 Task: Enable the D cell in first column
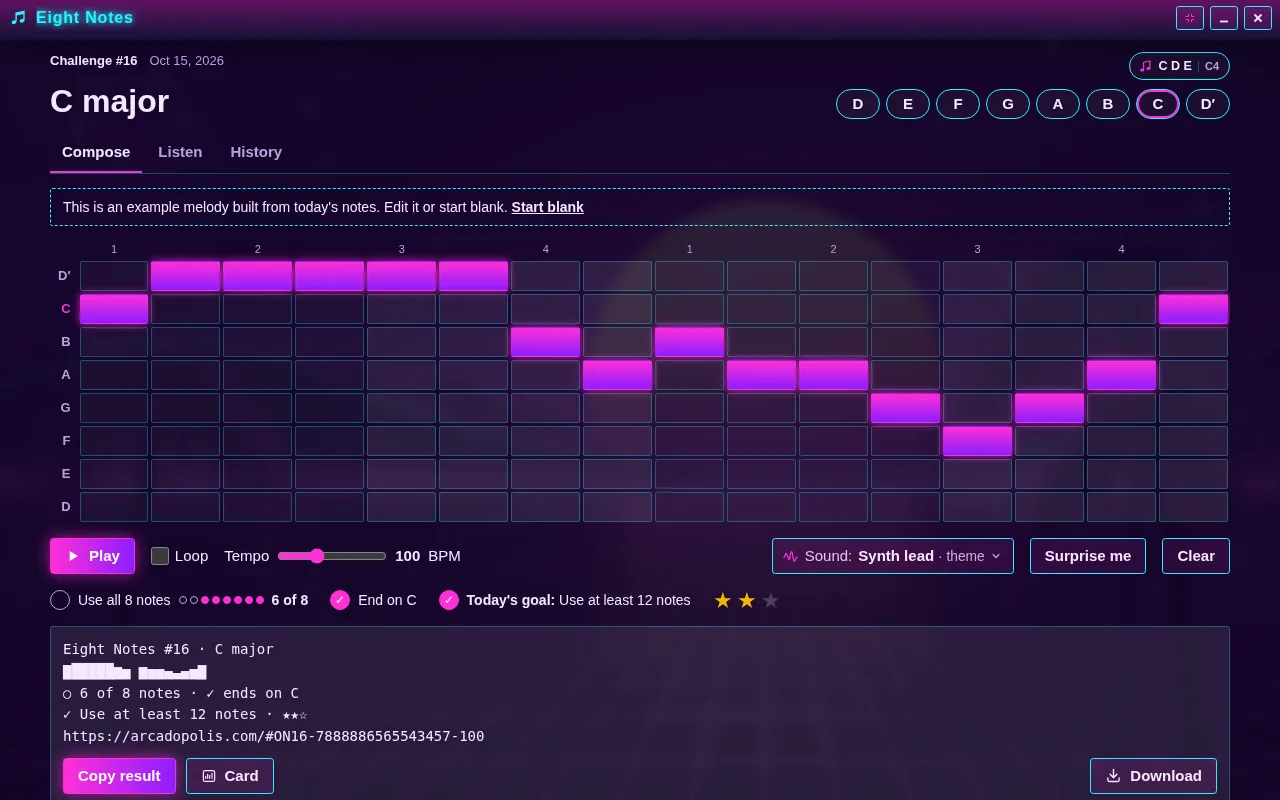click(114, 507)
